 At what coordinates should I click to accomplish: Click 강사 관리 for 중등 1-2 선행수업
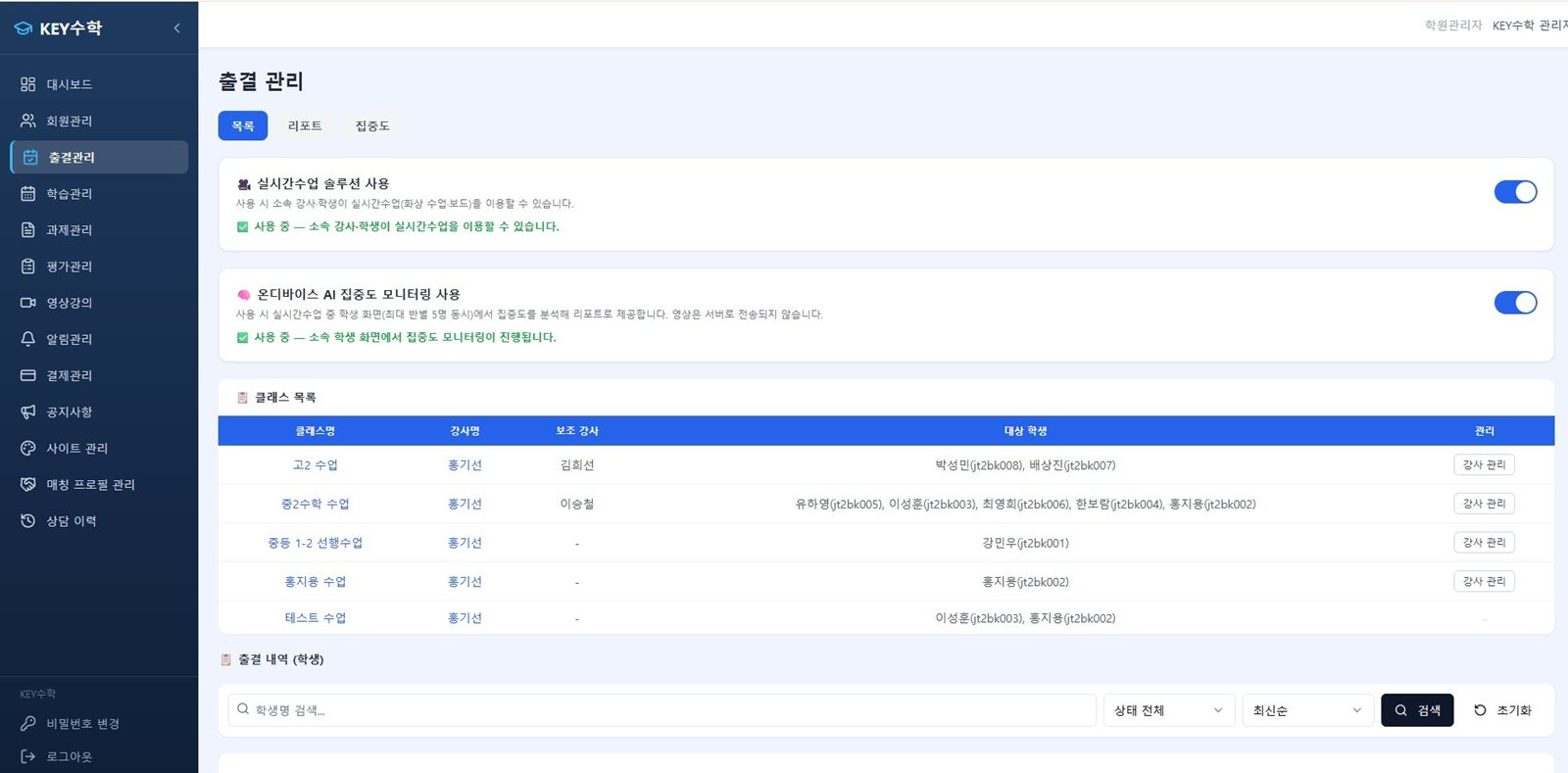click(1484, 542)
